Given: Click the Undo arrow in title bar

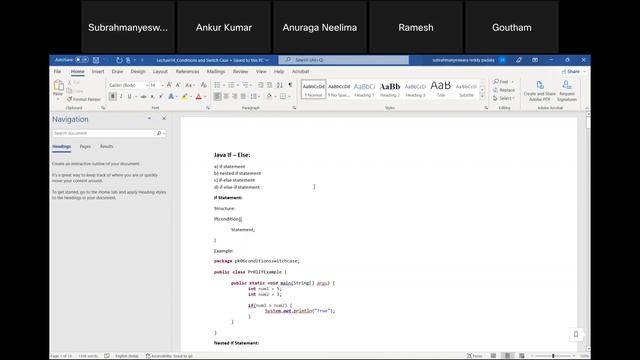Looking at the screenshot, I should coord(119,60).
